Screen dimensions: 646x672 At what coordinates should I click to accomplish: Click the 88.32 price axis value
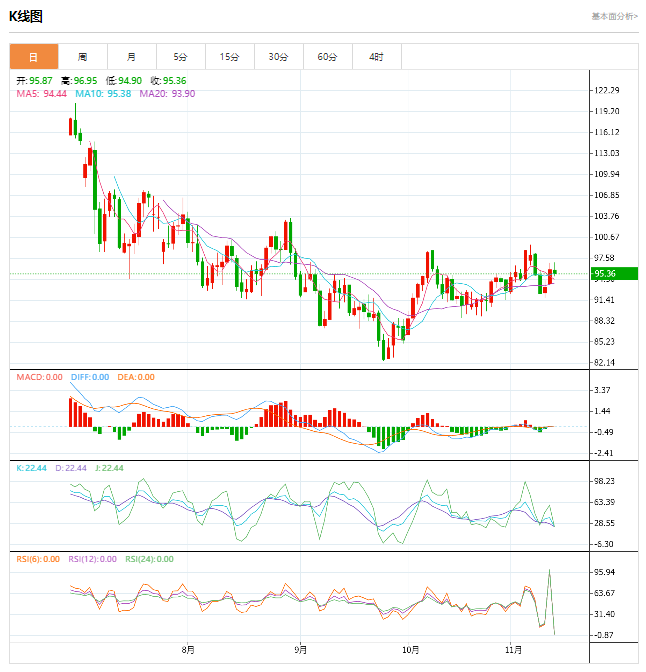click(x=604, y=321)
